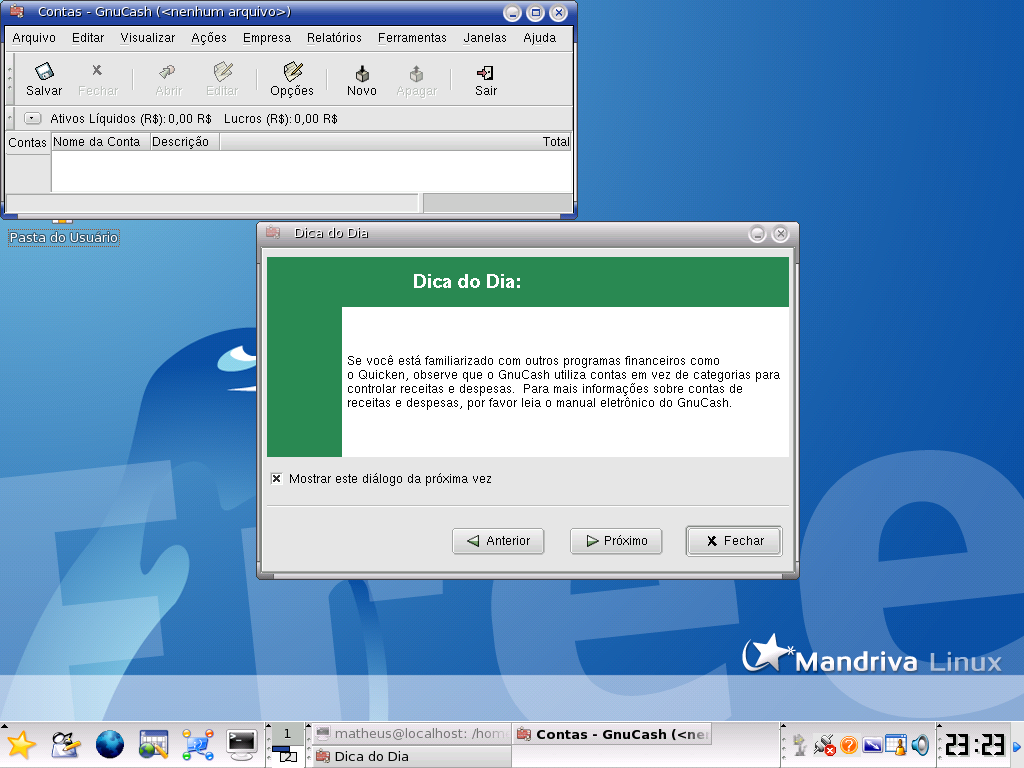Create a new account with Novo
Screen dimensions: 1024x768
point(362,80)
